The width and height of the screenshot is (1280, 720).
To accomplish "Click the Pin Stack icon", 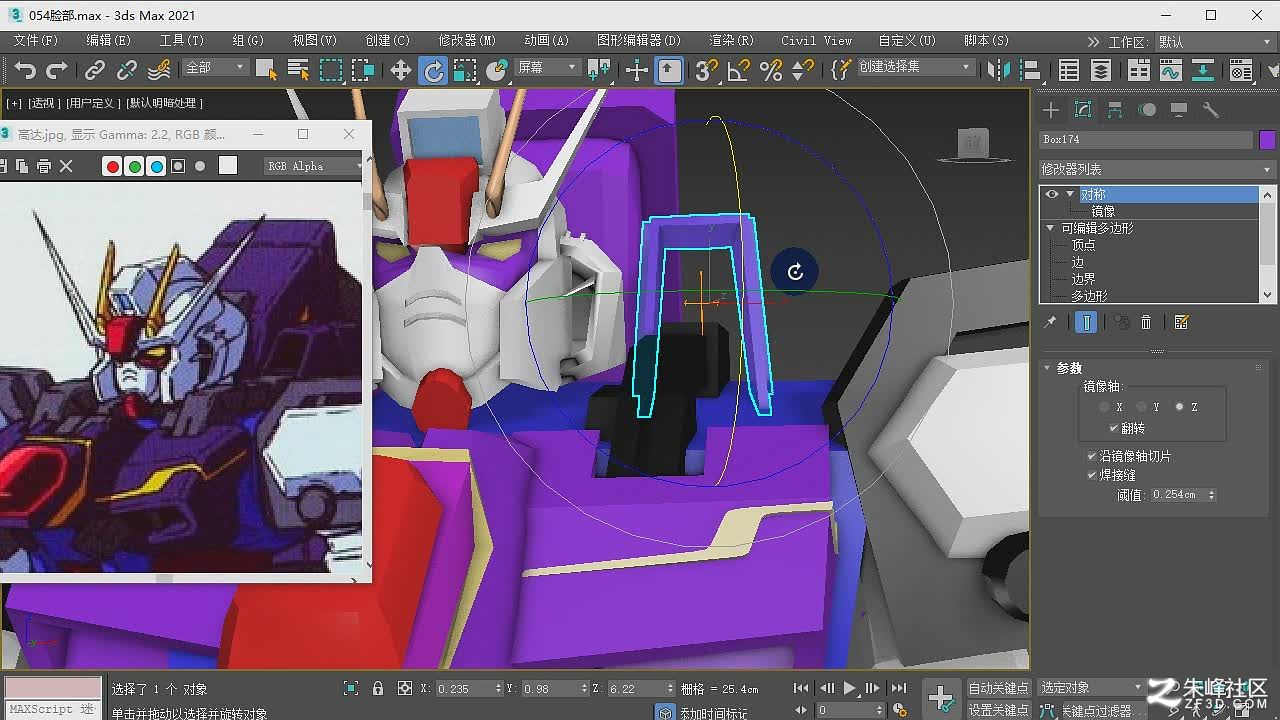I will click(1050, 322).
